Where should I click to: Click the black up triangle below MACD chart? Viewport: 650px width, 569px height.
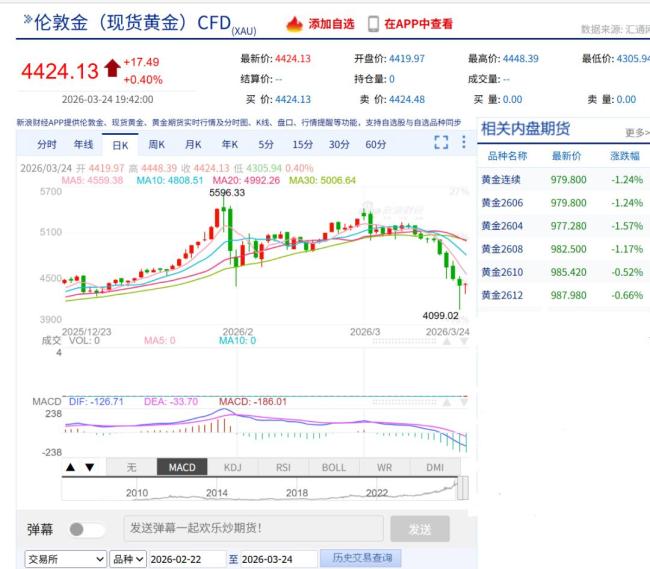70,467
